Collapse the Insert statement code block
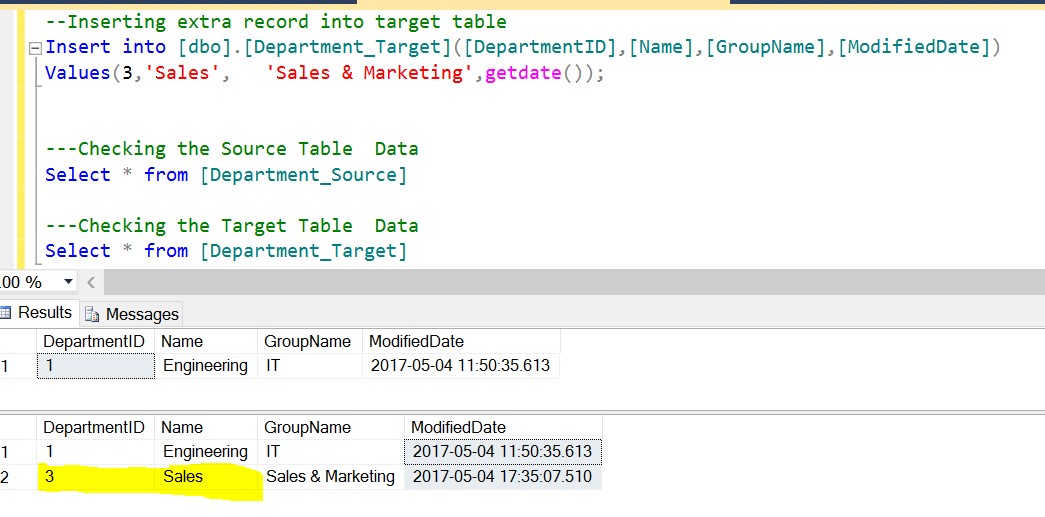This screenshot has height=517, width=1045. point(37,48)
